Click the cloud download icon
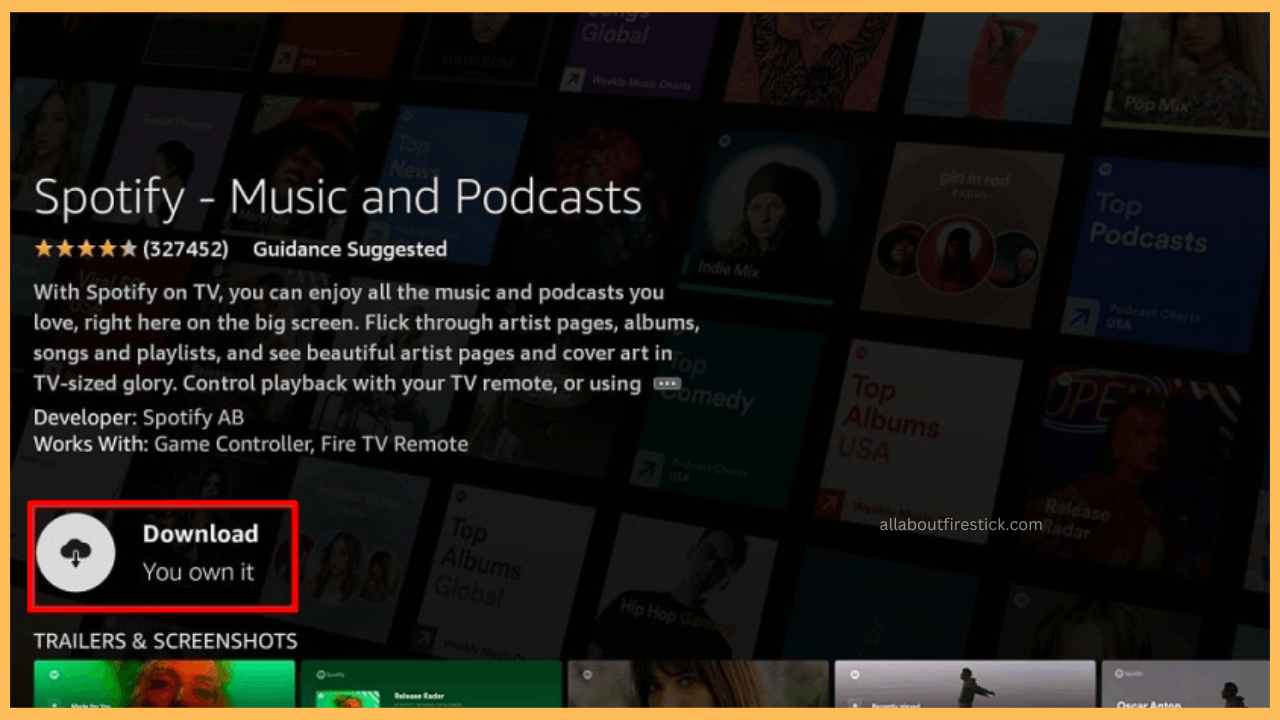 [x=76, y=555]
